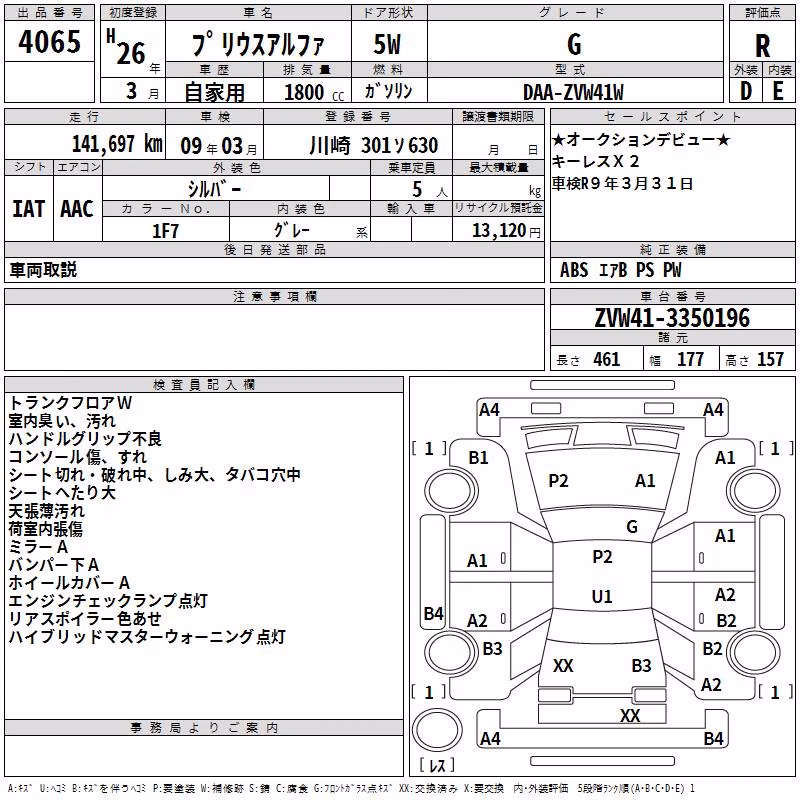Select the note 室内臭い、汚れ
Viewport: 800px width, 800px height.
pos(62,421)
